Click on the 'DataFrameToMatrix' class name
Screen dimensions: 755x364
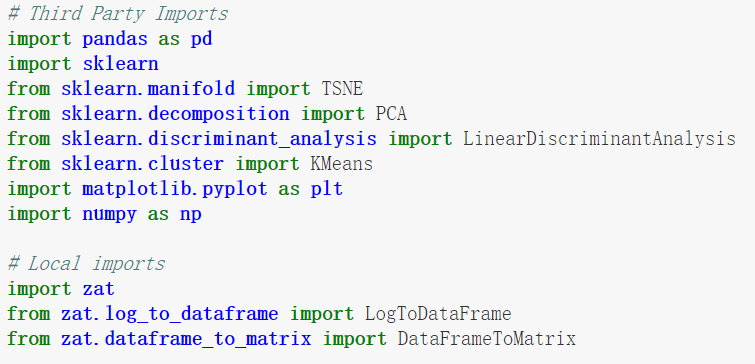pos(487,339)
